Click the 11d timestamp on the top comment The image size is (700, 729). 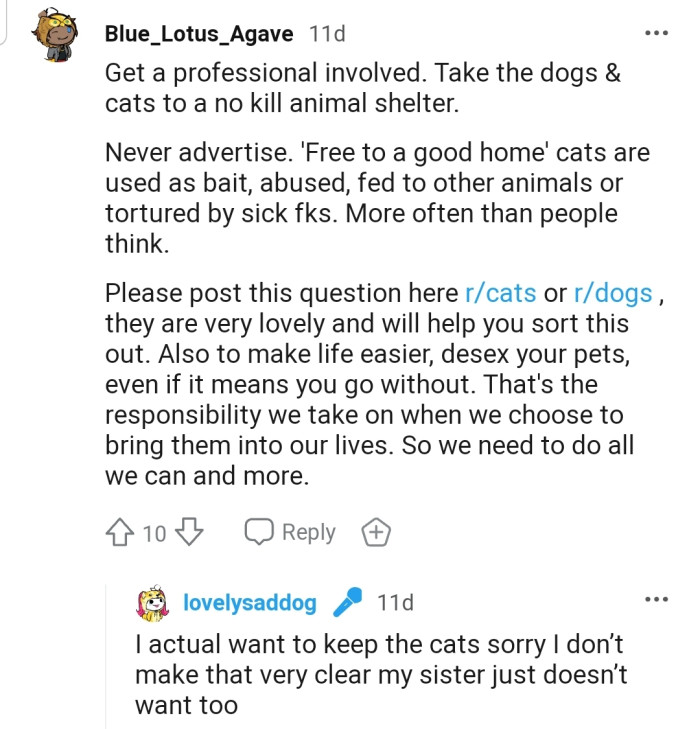(328, 34)
